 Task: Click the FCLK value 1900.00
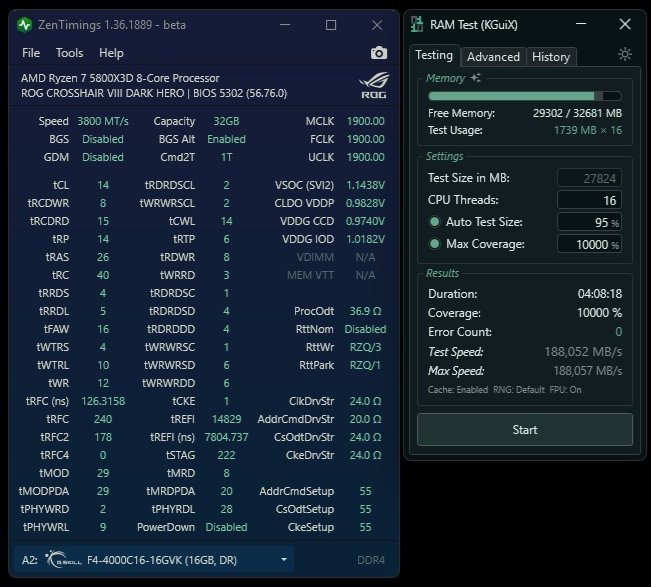pos(365,139)
